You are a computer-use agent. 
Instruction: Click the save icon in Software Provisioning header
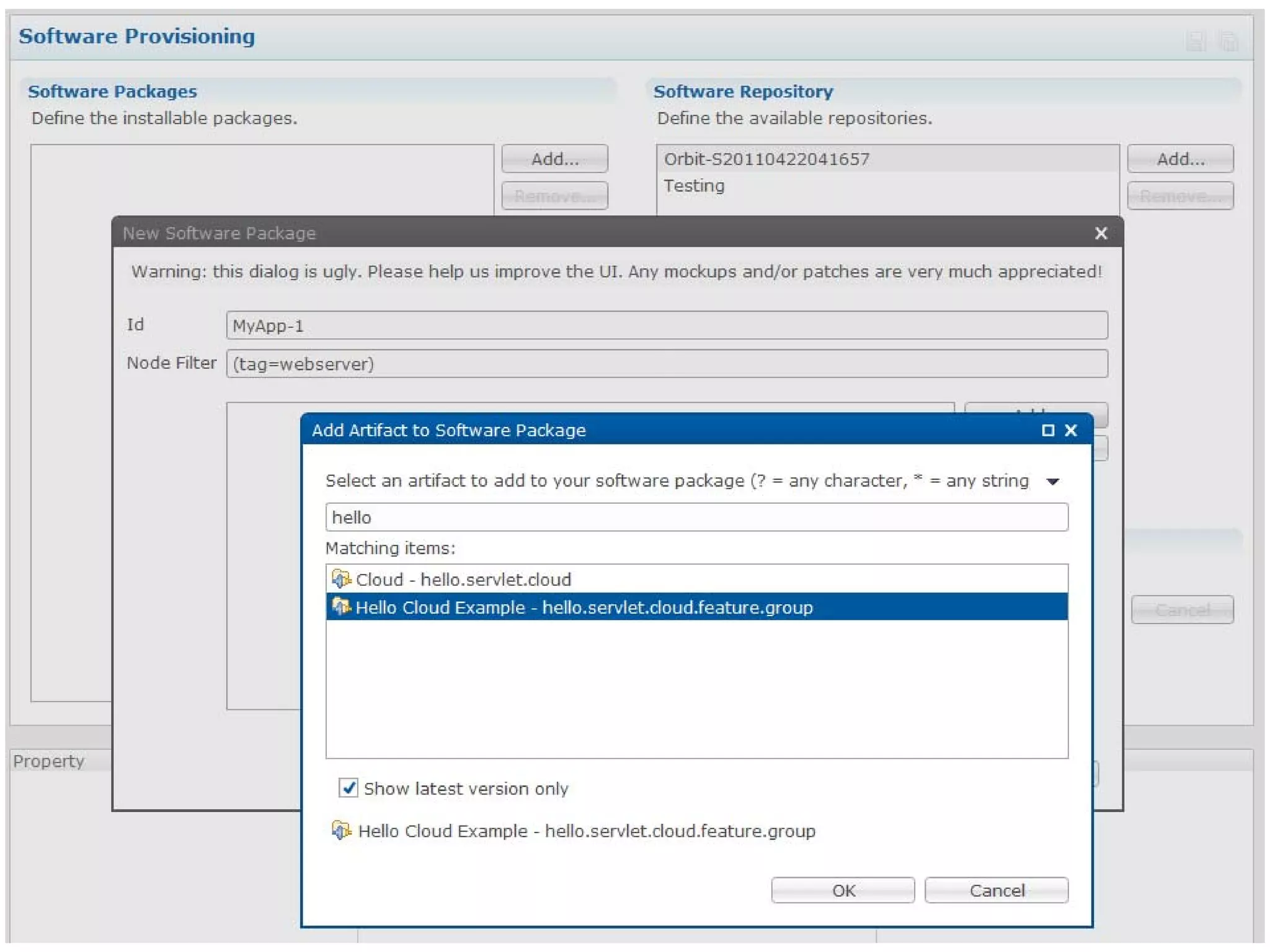[1196, 41]
